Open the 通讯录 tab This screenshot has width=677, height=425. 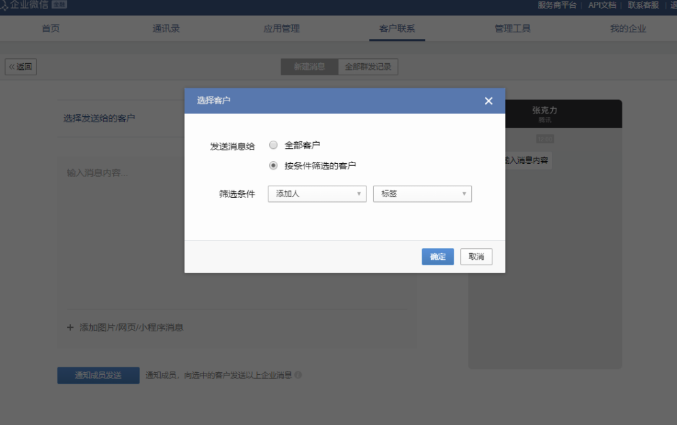click(x=166, y=28)
